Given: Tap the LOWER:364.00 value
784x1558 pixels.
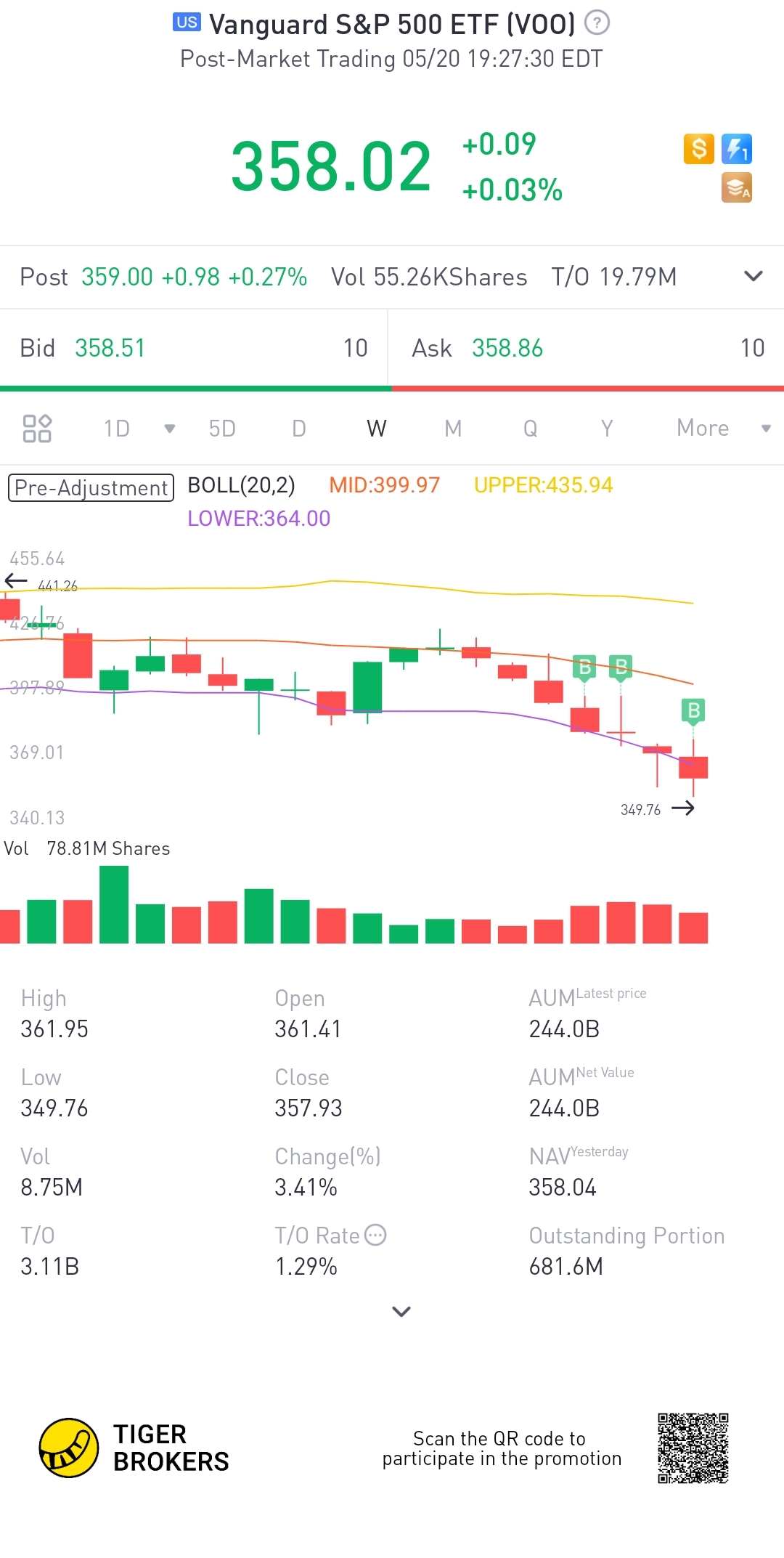Looking at the screenshot, I should coord(259,519).
